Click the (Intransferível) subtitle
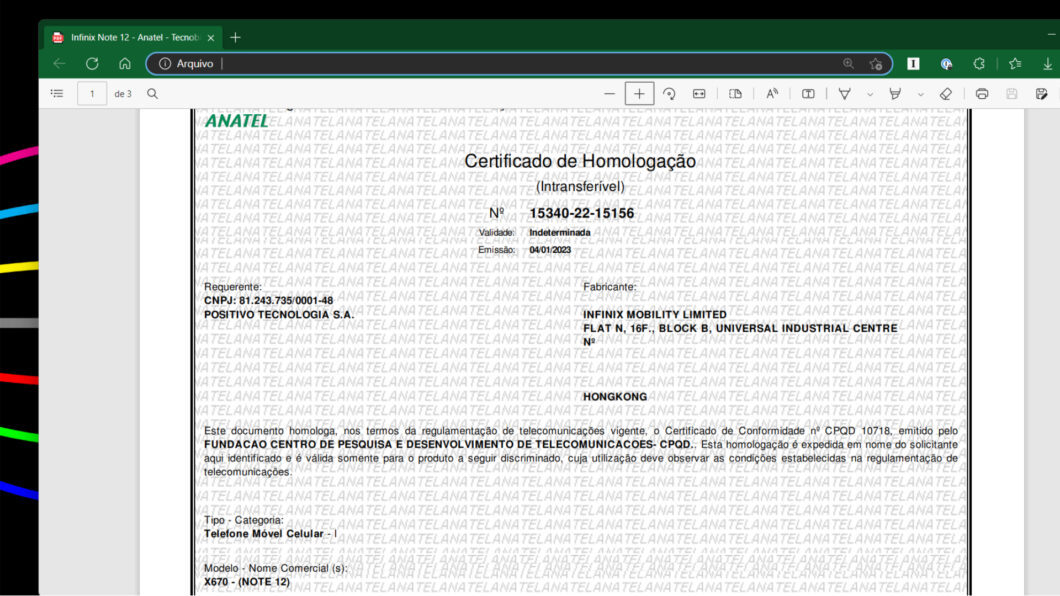This screenshot has width=1060, height=596. tap(580, 187)
